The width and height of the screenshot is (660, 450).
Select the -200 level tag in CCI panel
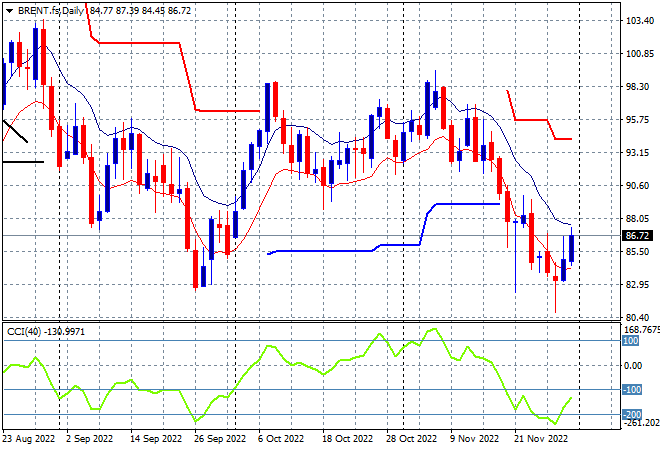[632, 415]
